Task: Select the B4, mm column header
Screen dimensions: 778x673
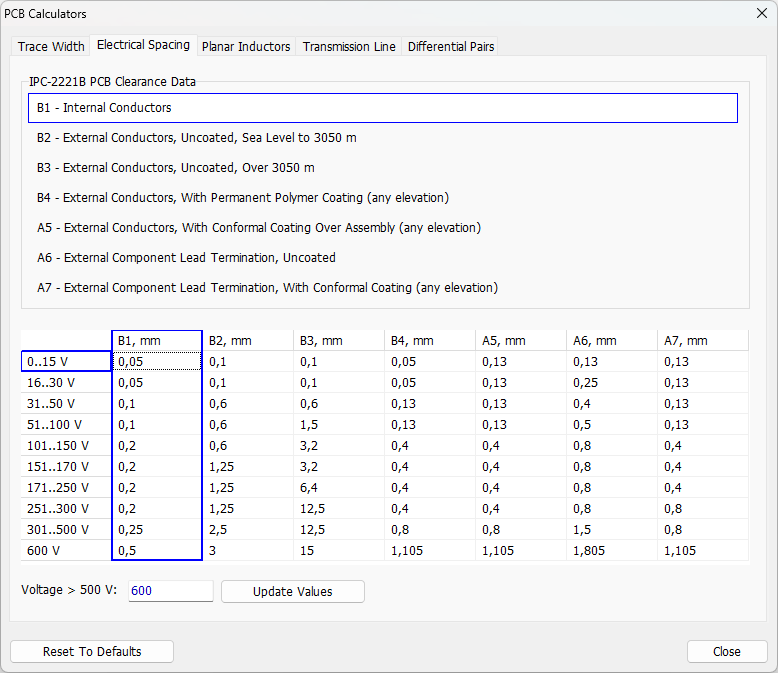Action: click(x=430, y=340)
